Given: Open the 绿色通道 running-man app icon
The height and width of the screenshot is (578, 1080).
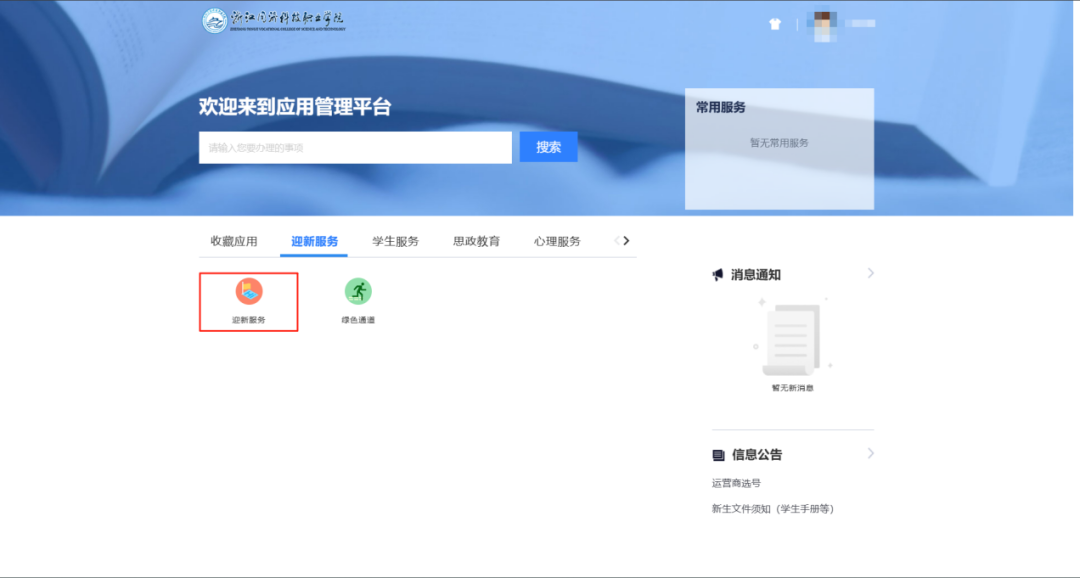Looking at the screenshot, I should (x=358, y=291).
